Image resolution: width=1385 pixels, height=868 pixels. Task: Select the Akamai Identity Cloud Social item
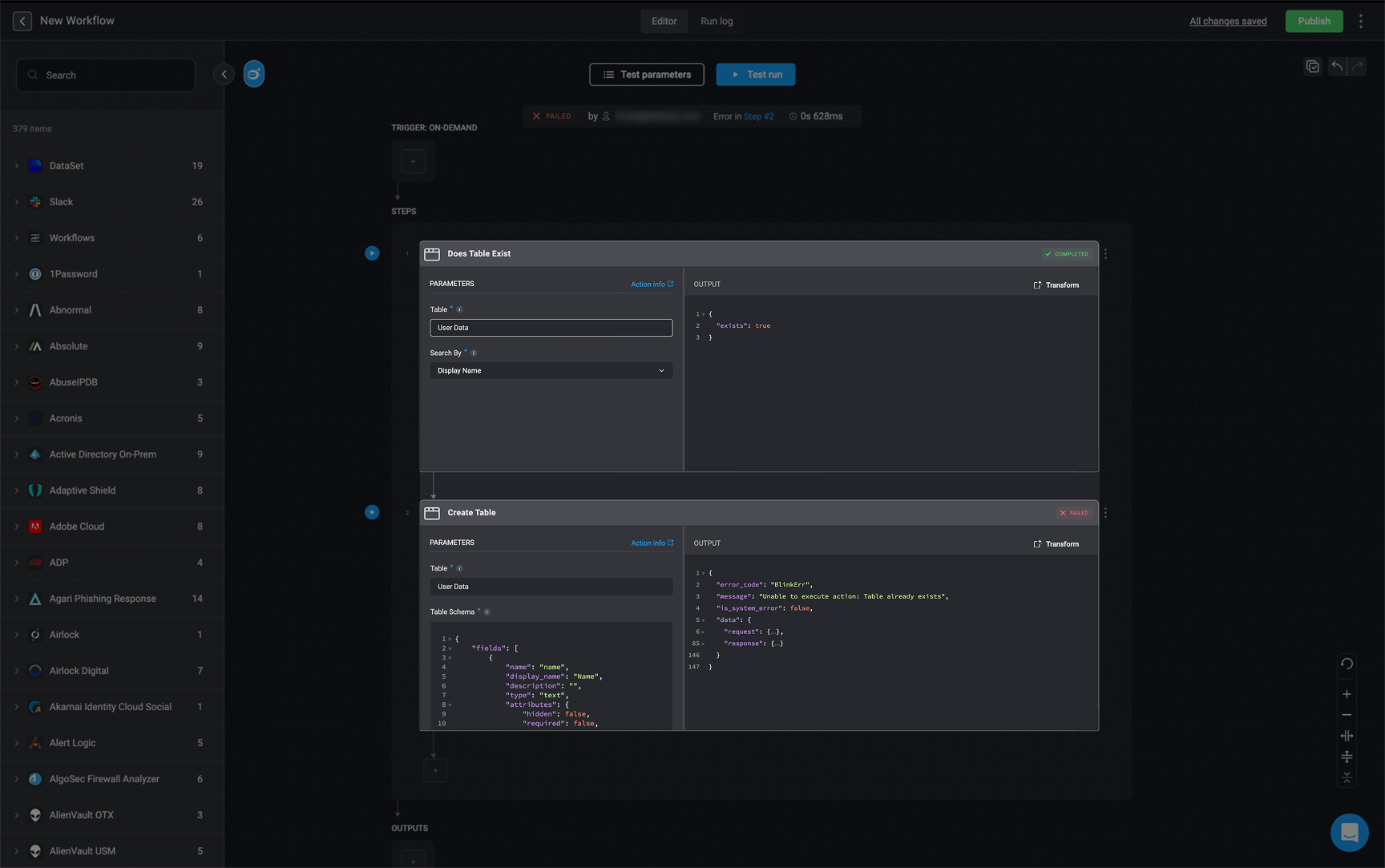point(112,707)
